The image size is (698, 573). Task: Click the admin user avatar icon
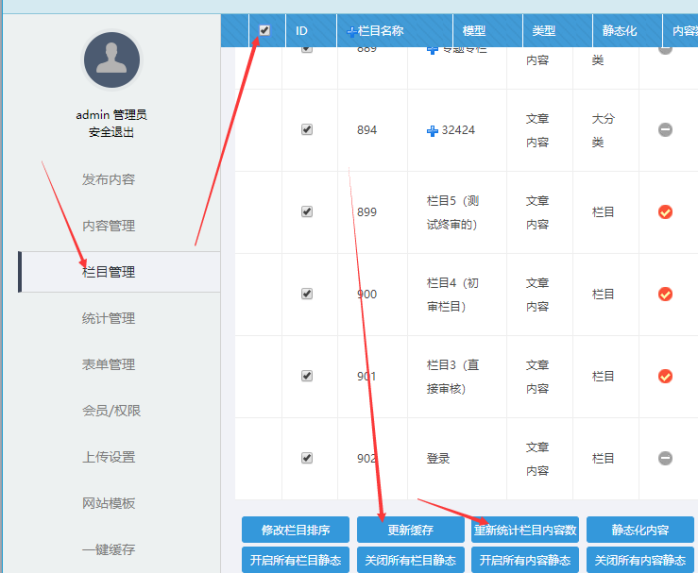[112, 60]
